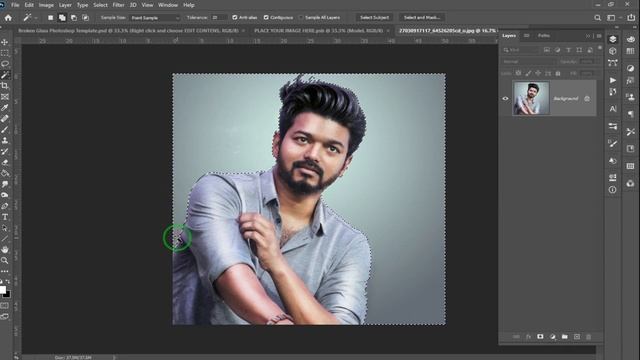640x360 pixels.
Task: Click the Background layer thumbnail
Action: tap(531, 98)
